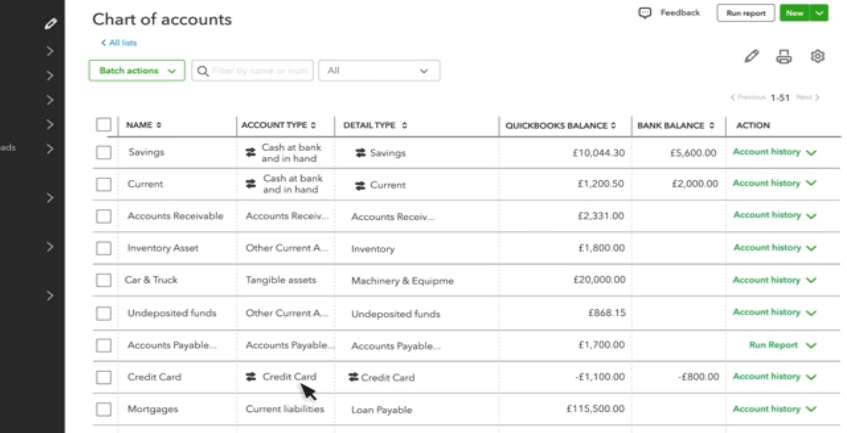
Task: Tick the Mortgages row checkbox
Action: 103,409
